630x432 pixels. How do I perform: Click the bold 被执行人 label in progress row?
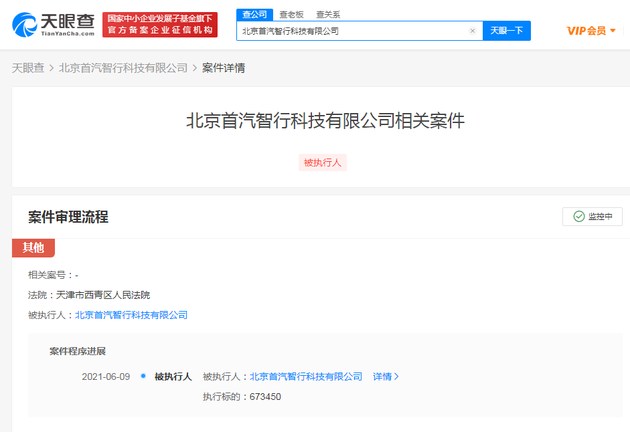point(173,377)
